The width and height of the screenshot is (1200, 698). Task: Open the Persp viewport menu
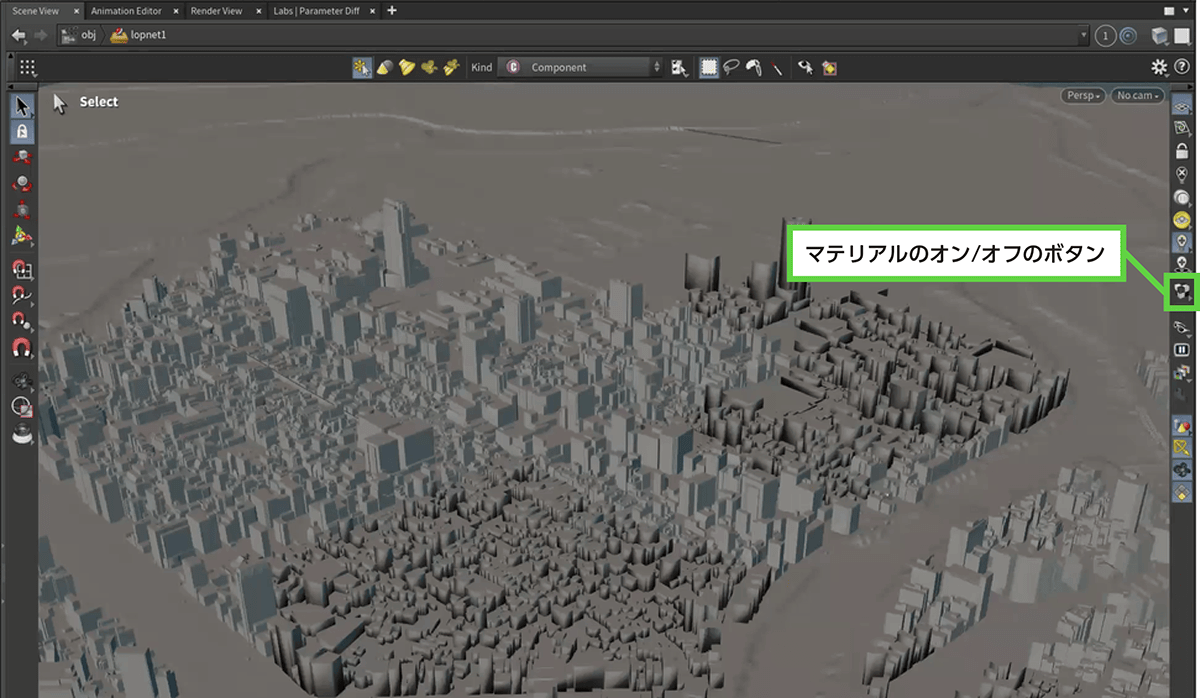[x=1083, y=96]
